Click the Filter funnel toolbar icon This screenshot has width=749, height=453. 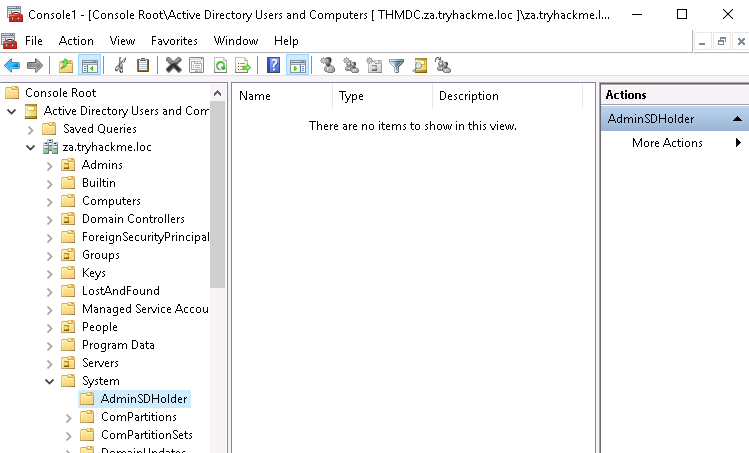(396, 65)
